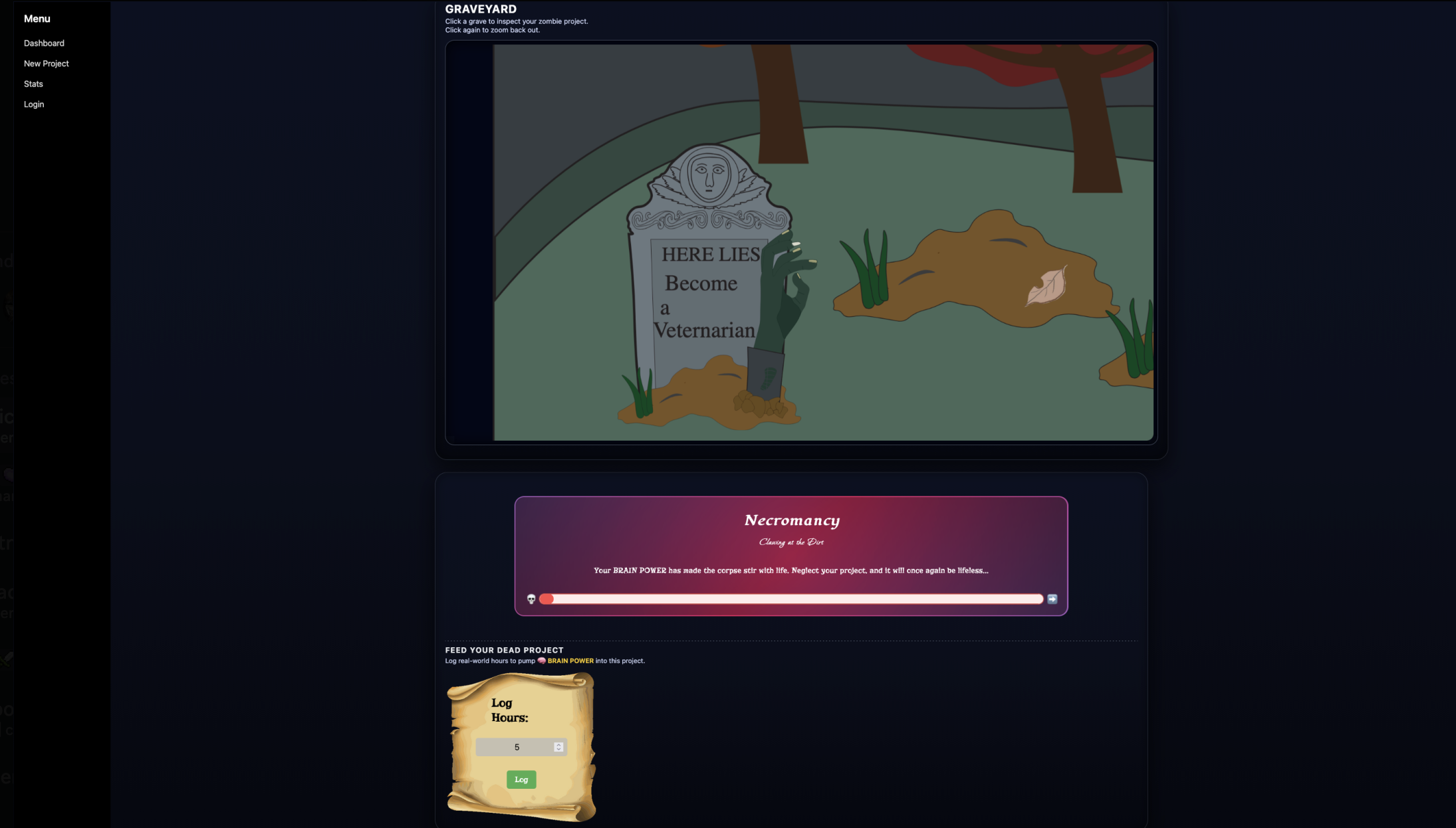Screen dimensions: 1456x828
Task: Select New Project in the menu
Action: (46, 64)
